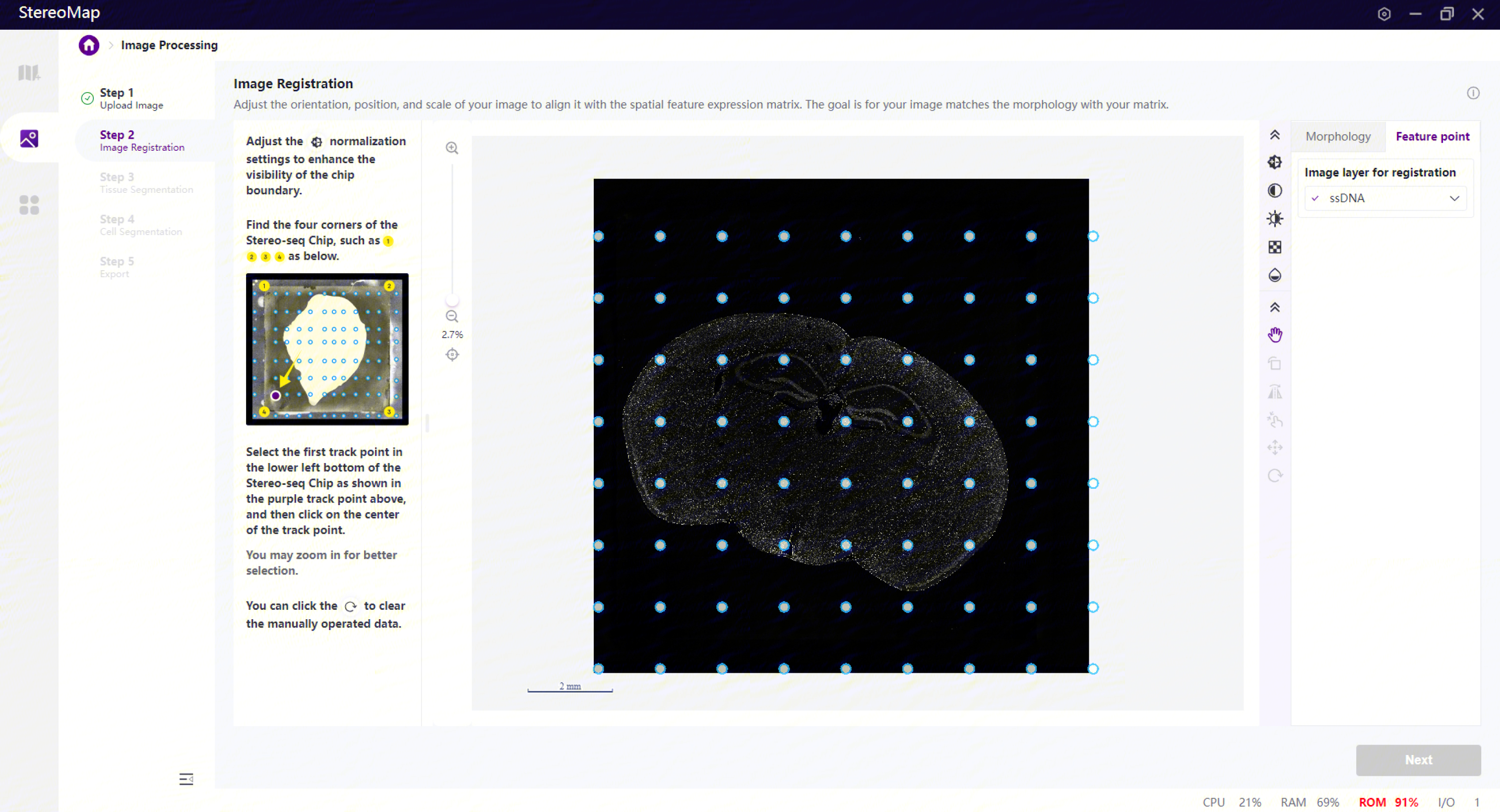Open the normalization settings tool

click(x=1275, y=163)
